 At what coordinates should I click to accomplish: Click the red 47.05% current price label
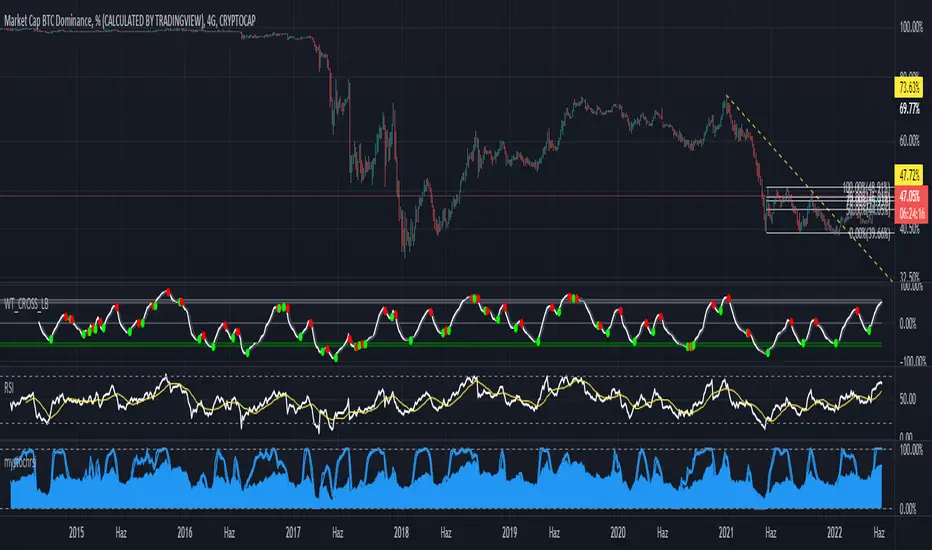pyautogui.click(x=910, y=196)
